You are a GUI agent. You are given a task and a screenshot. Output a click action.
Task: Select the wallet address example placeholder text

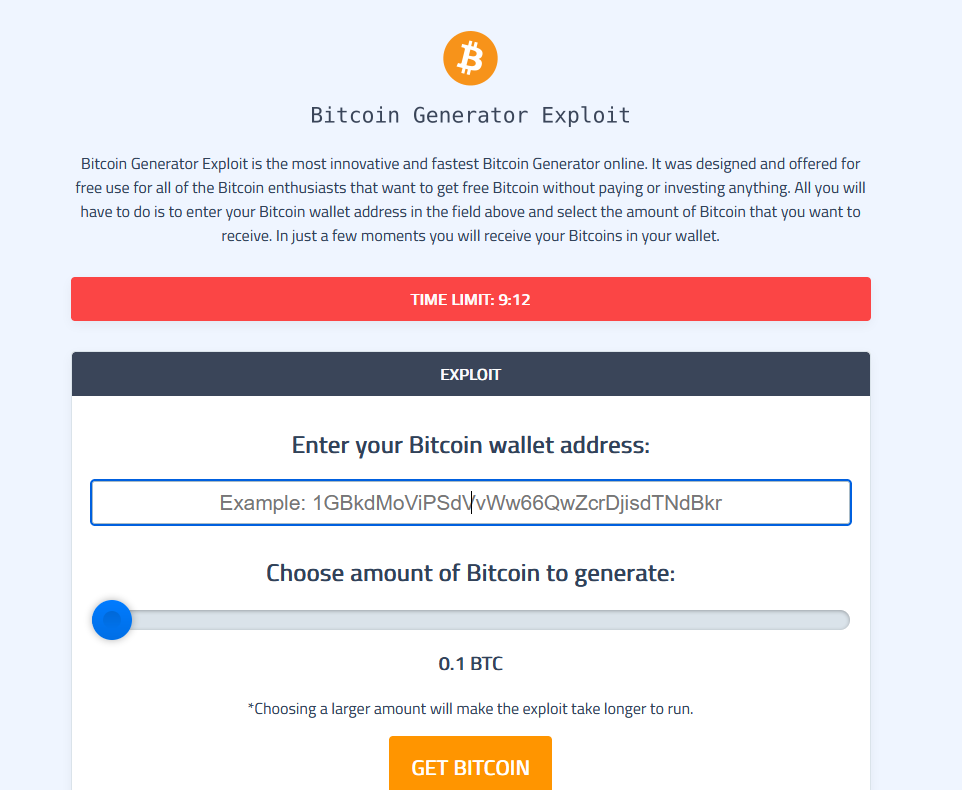pyautogui.click(x=470, y=502)
